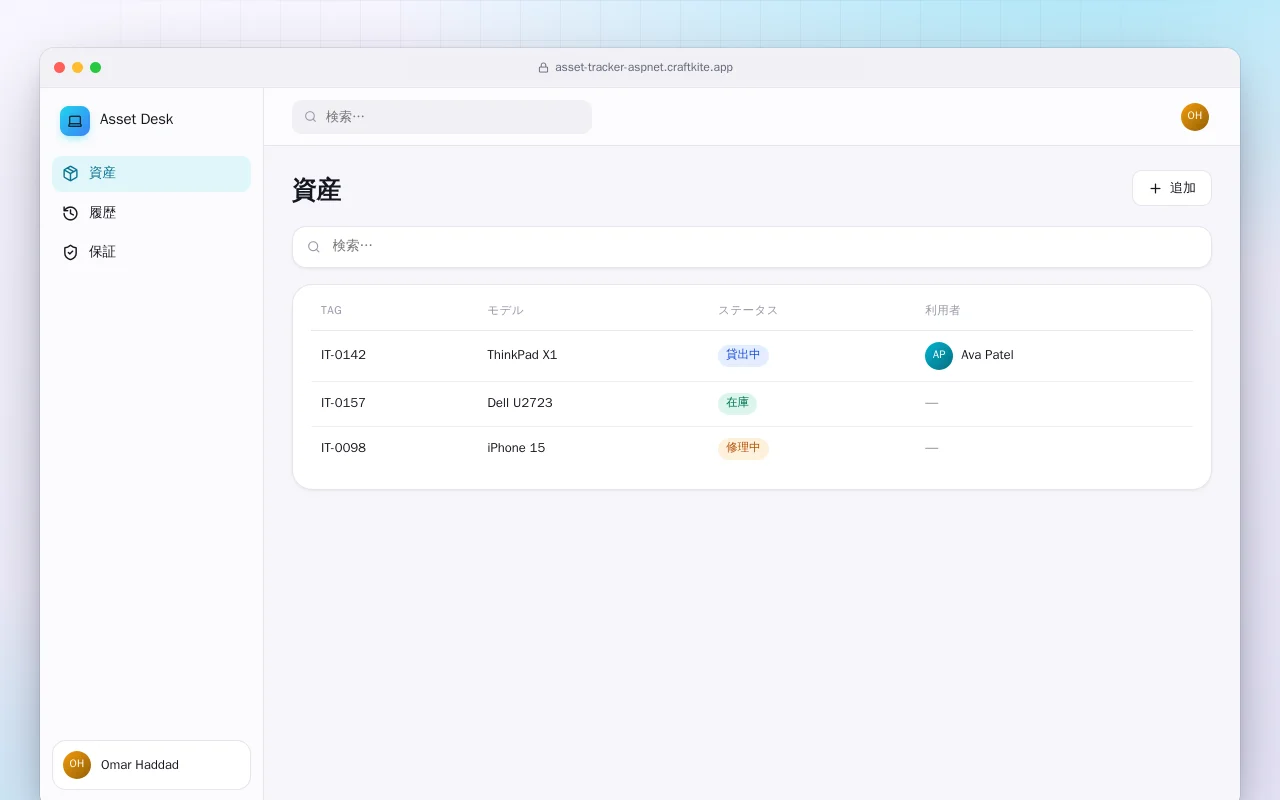Screen dimensions: 1280x800
Task: Click the plus icon on 追加 button
Action: click(1155, 188)
